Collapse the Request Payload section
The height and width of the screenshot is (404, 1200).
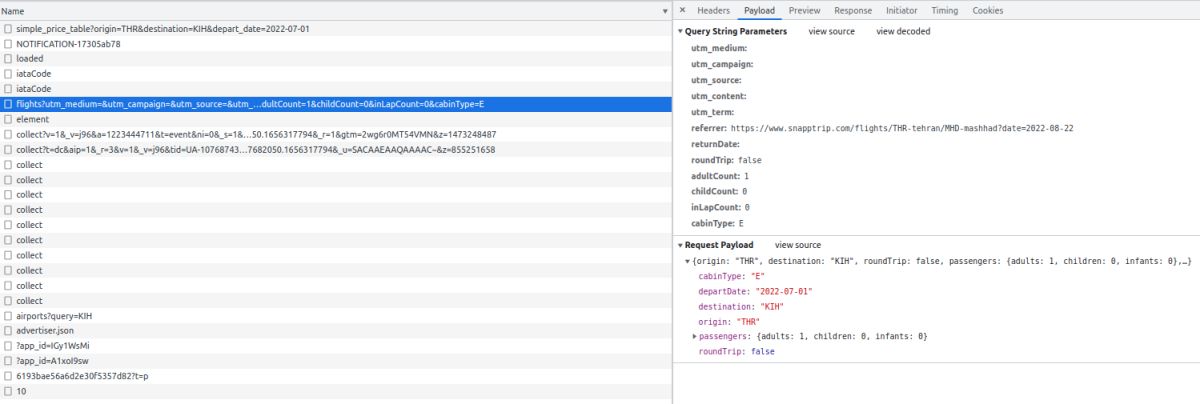click(x=680, y=245)
